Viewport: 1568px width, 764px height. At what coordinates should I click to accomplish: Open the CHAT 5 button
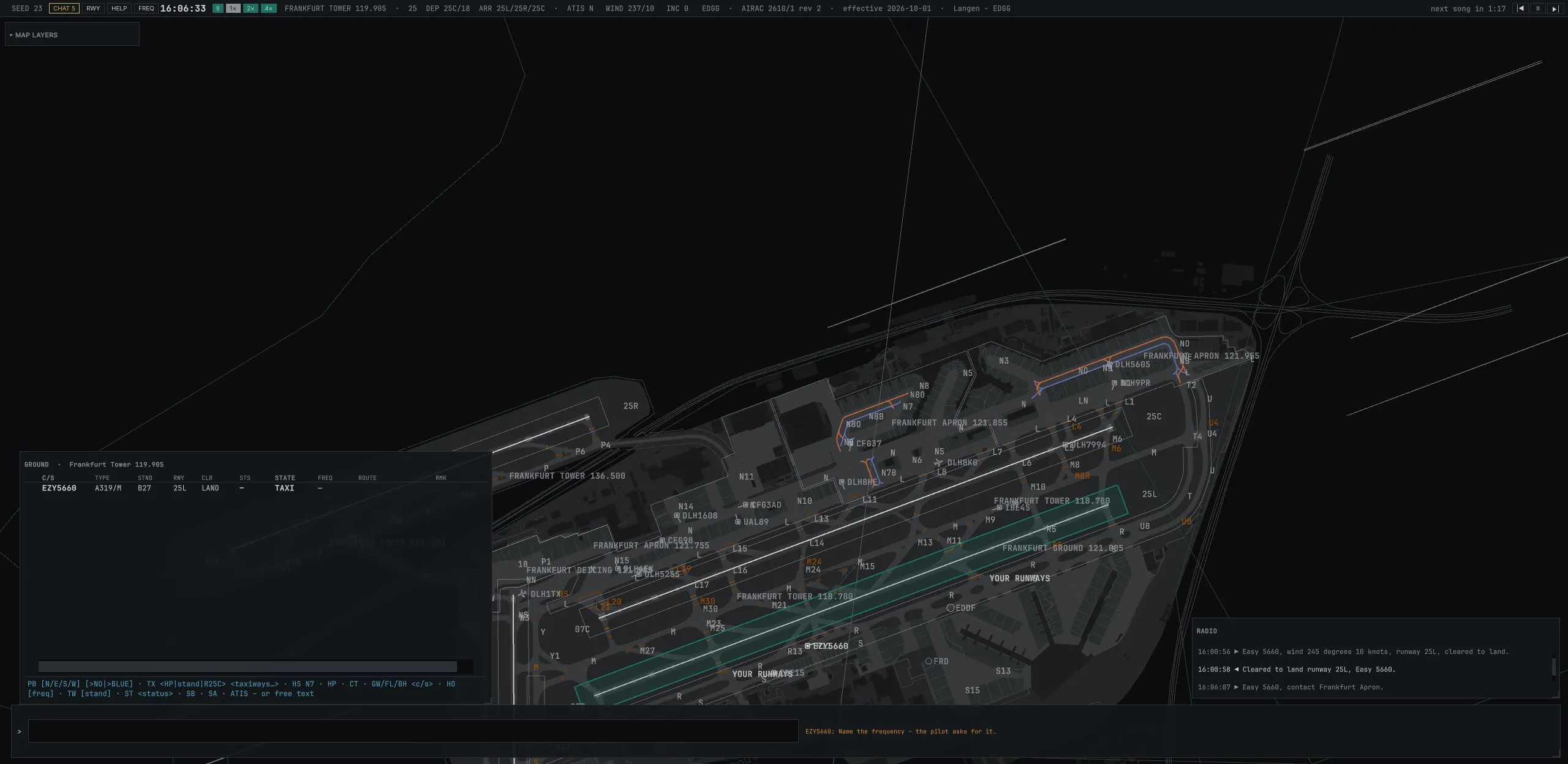pos(64,9)
